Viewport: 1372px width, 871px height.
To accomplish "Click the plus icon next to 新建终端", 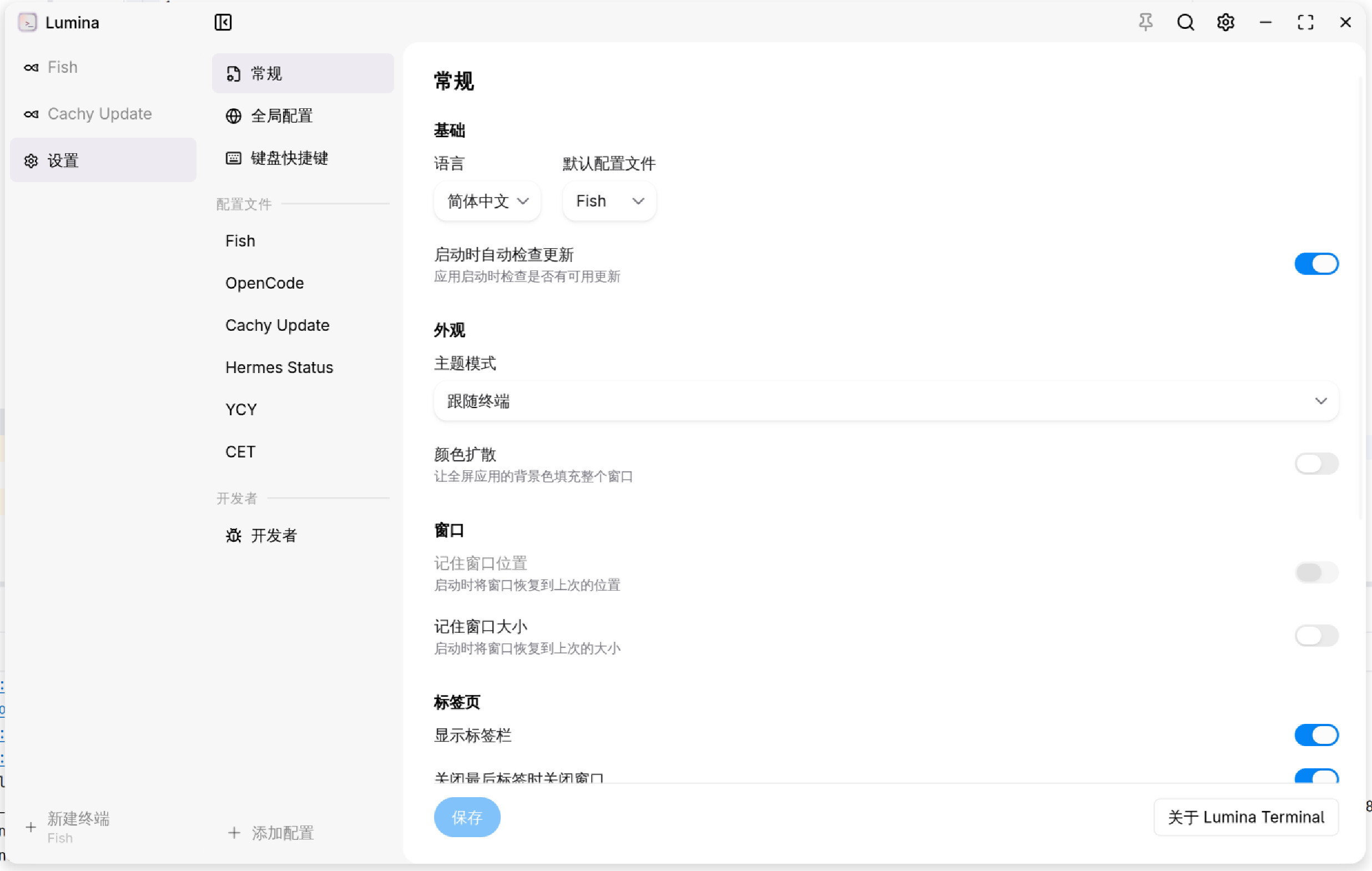I will 31,827.
